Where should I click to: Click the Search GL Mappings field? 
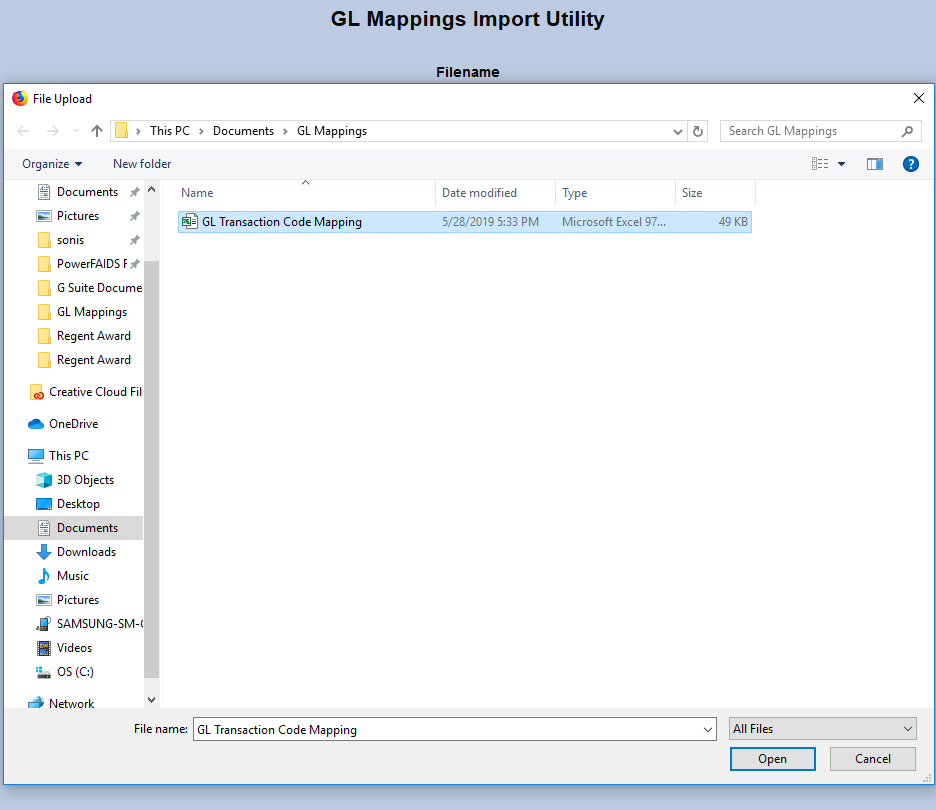click(810, 131)
